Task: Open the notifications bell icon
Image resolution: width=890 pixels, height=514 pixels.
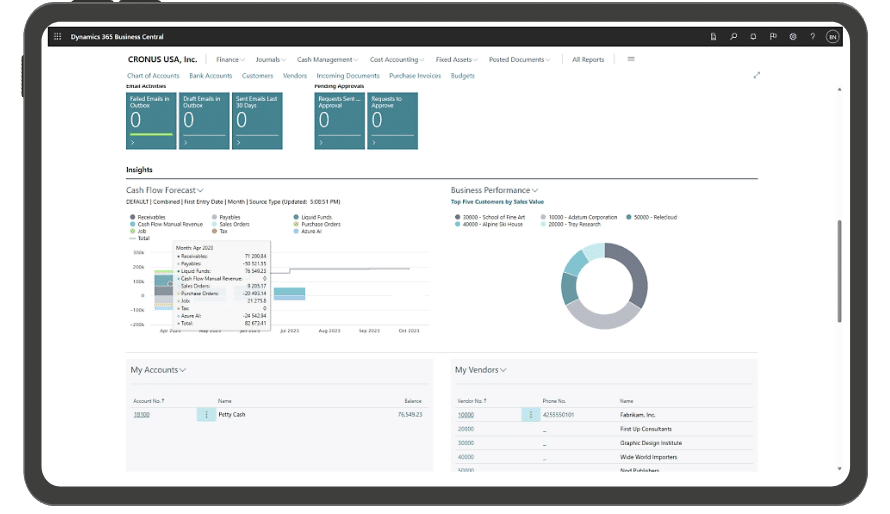Action: [753, 37]
